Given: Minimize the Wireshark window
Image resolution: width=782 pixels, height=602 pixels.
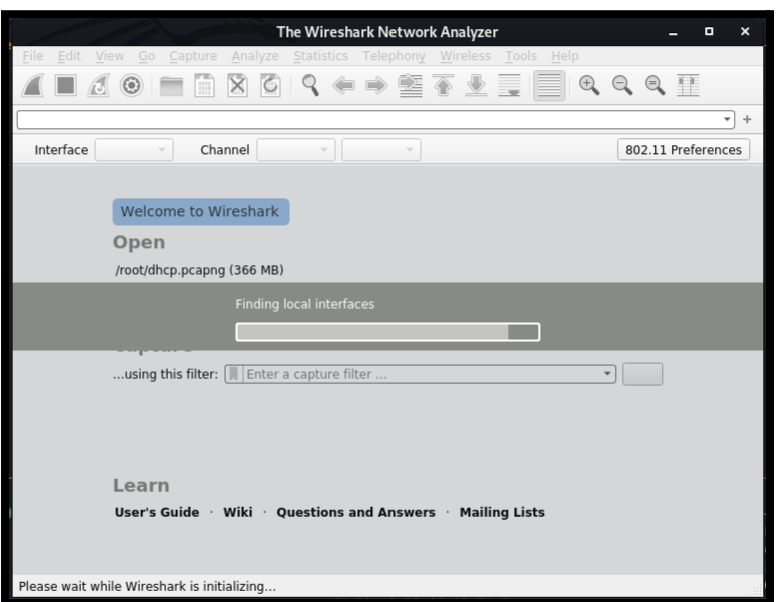Looking at the screenshot, I should click(x=673, y=32).
